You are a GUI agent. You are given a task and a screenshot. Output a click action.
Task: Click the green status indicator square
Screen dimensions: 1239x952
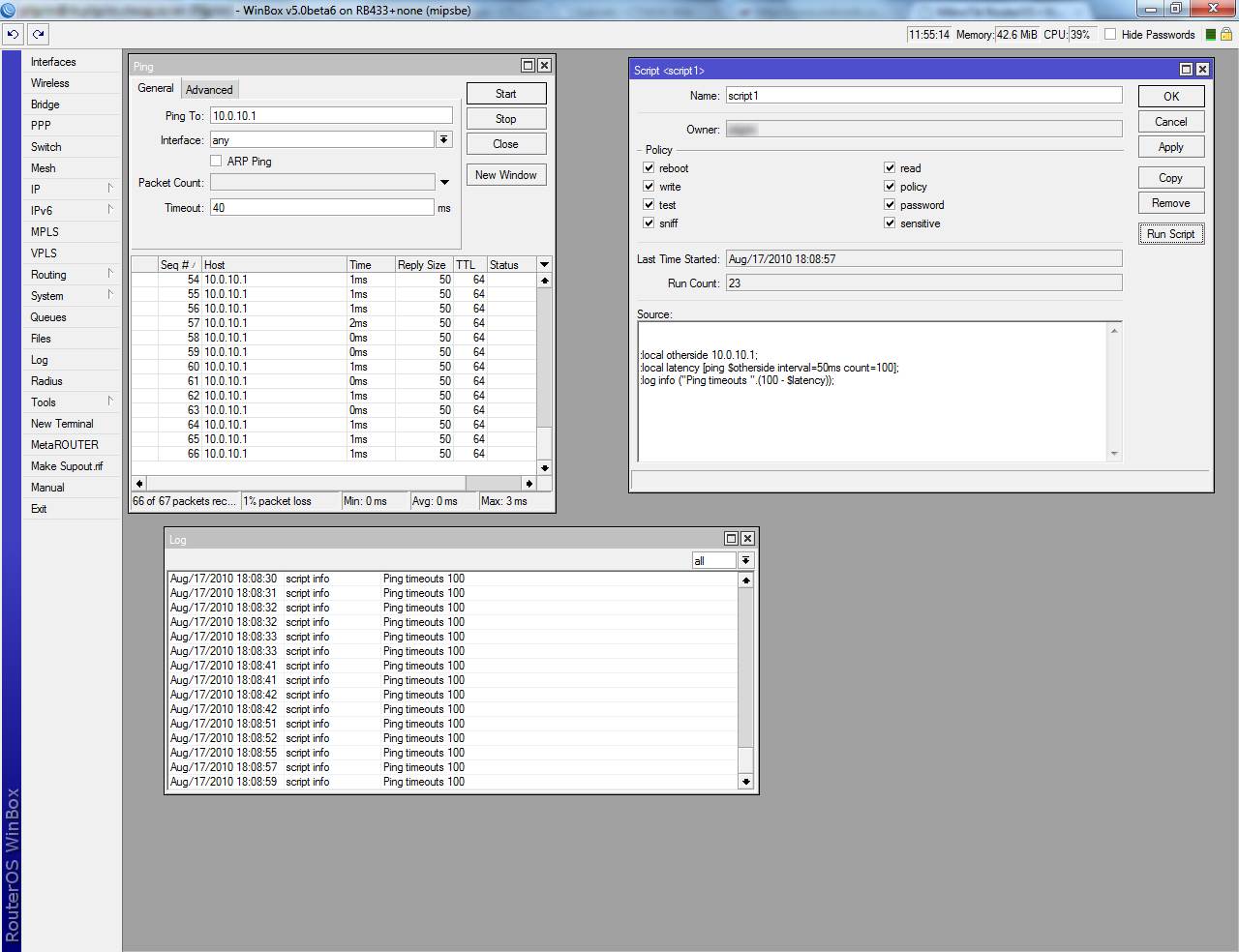coord(1210,35)
